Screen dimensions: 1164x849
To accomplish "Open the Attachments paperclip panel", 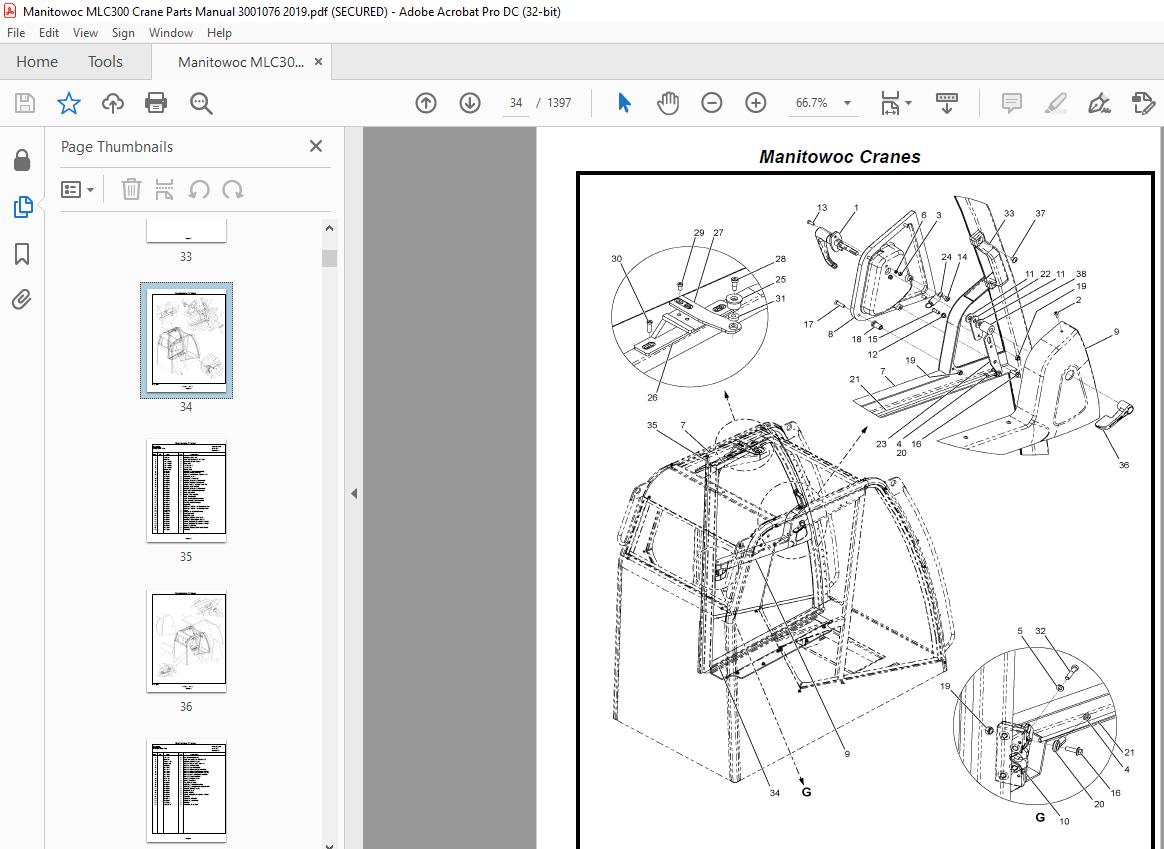I will click(22, 300).
